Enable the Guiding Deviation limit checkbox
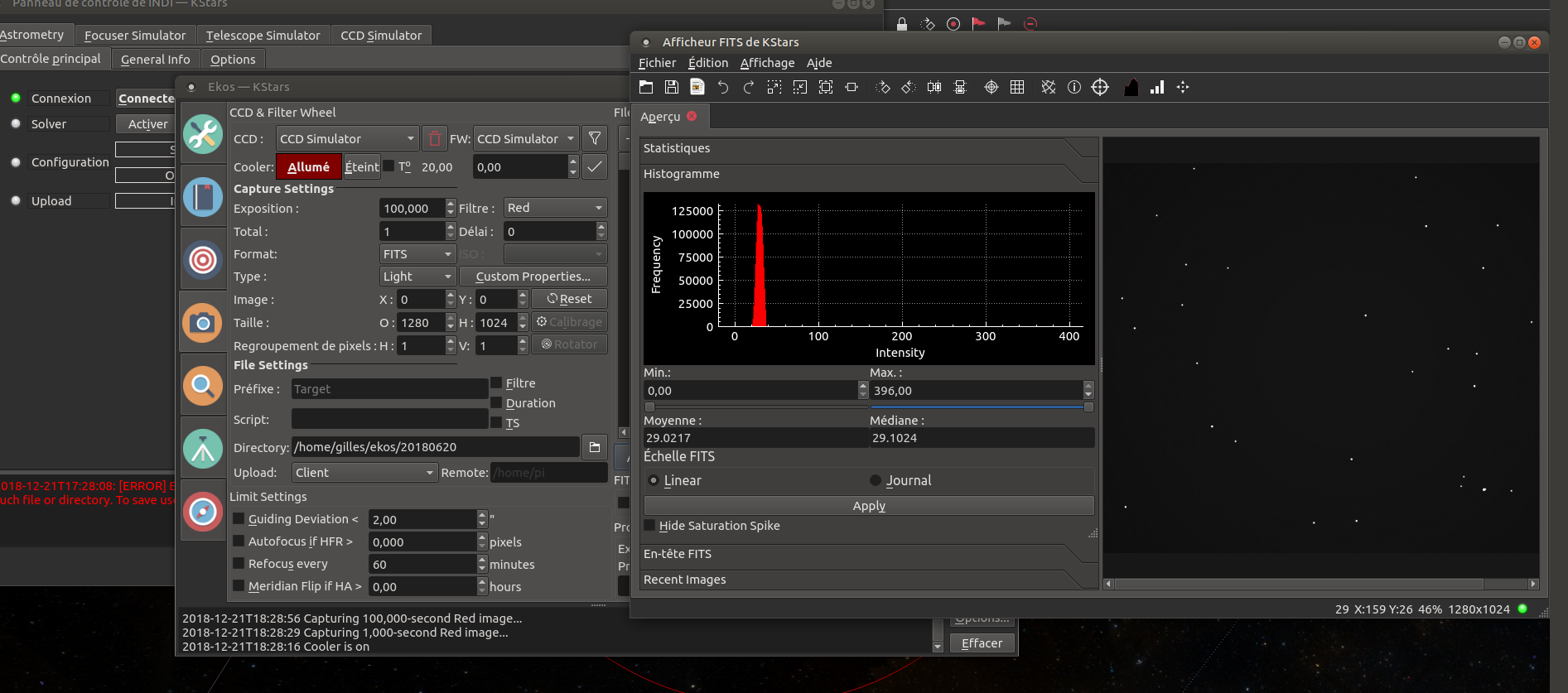The width and height of the screenshot is (1568, 693). (239, 519)
